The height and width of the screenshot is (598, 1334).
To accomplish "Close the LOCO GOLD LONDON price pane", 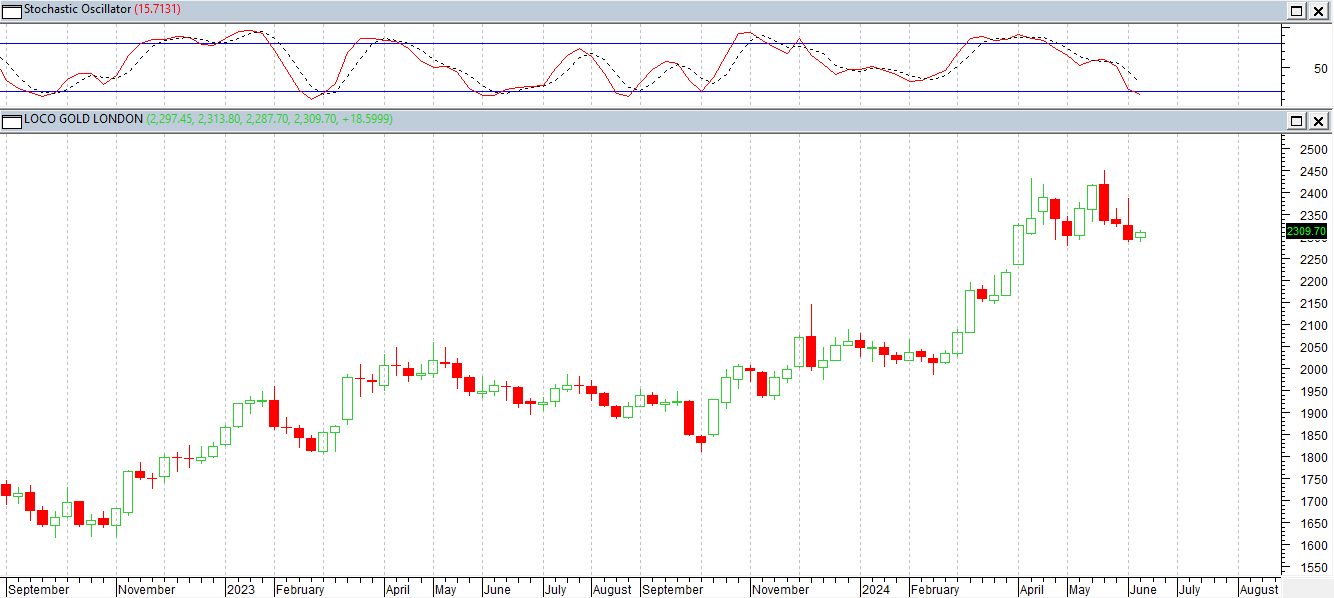I will pyautogui.click(x=1319, y=121).
